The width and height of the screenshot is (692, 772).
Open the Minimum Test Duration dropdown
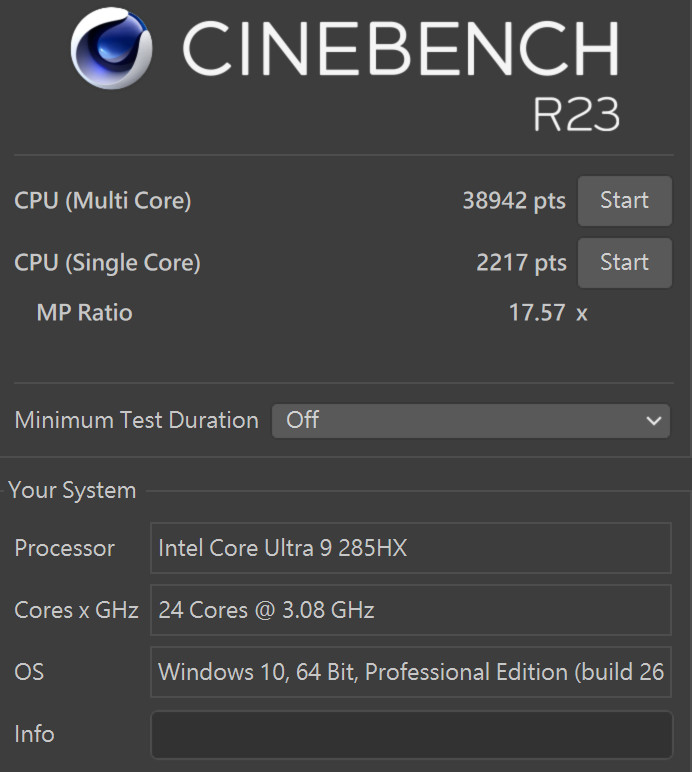click(471, 421)
